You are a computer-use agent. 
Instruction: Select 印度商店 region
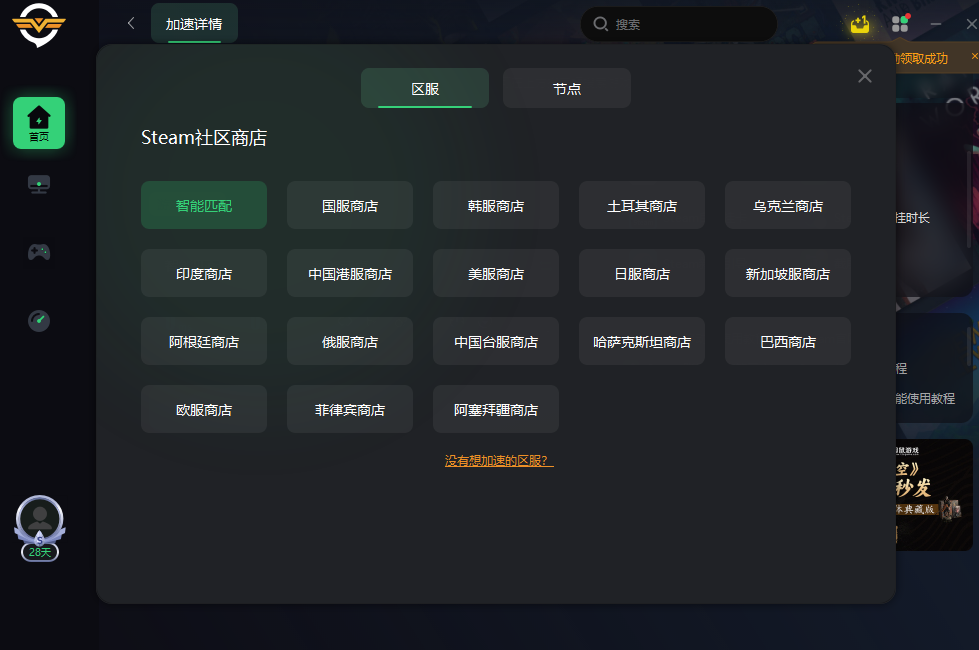[x=204, y=273]
